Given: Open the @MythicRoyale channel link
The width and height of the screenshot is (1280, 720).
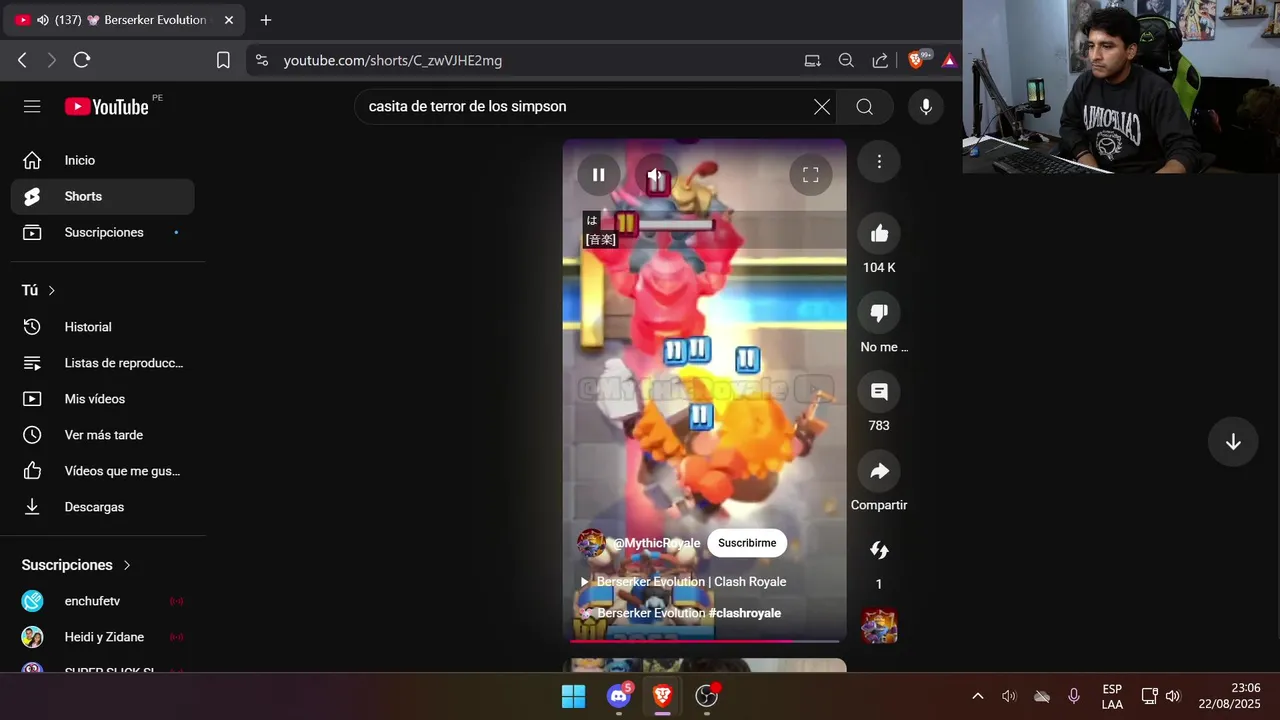Looking at the screenshot, I should point(656,543).
